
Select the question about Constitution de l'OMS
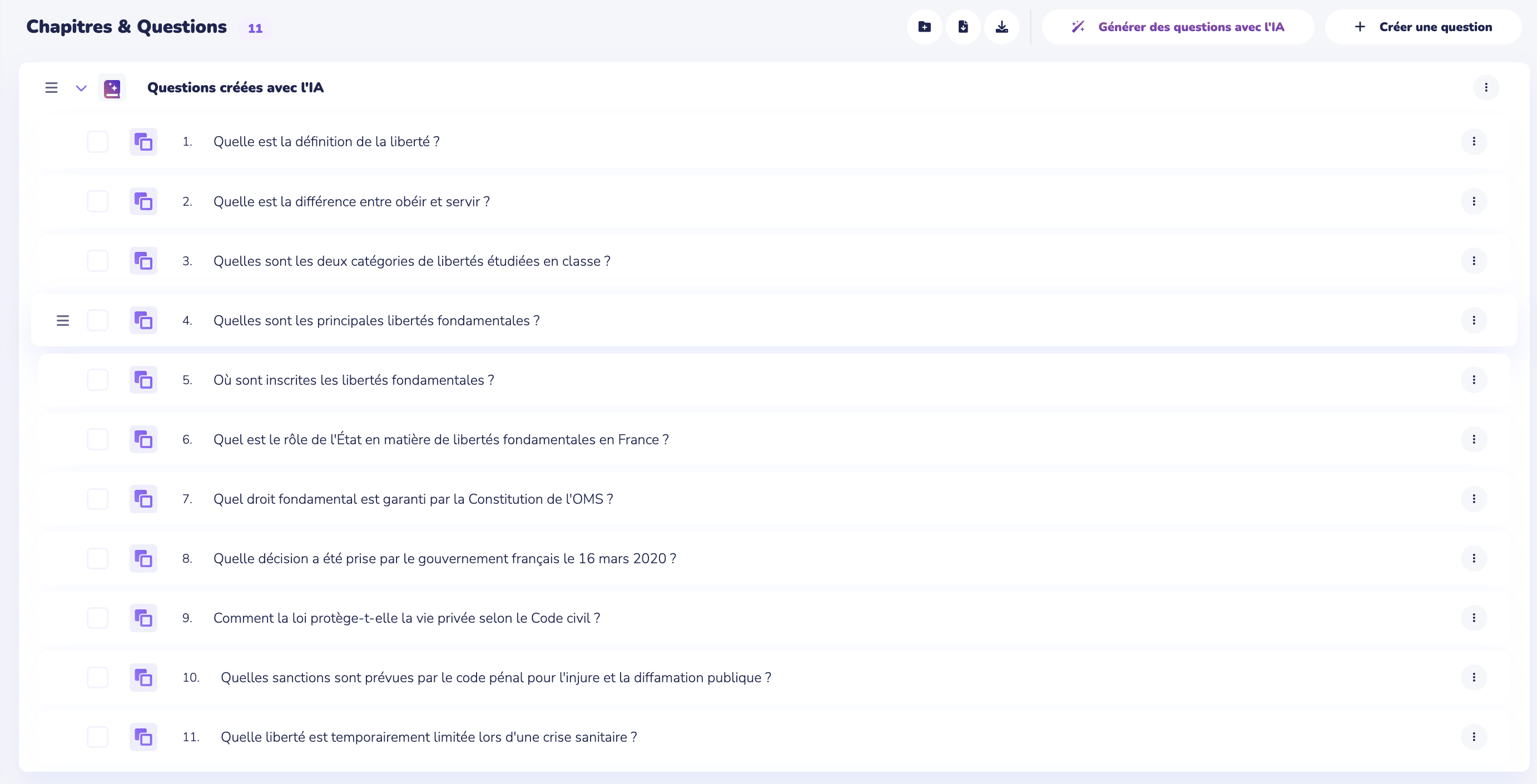(x=413, y=499)
